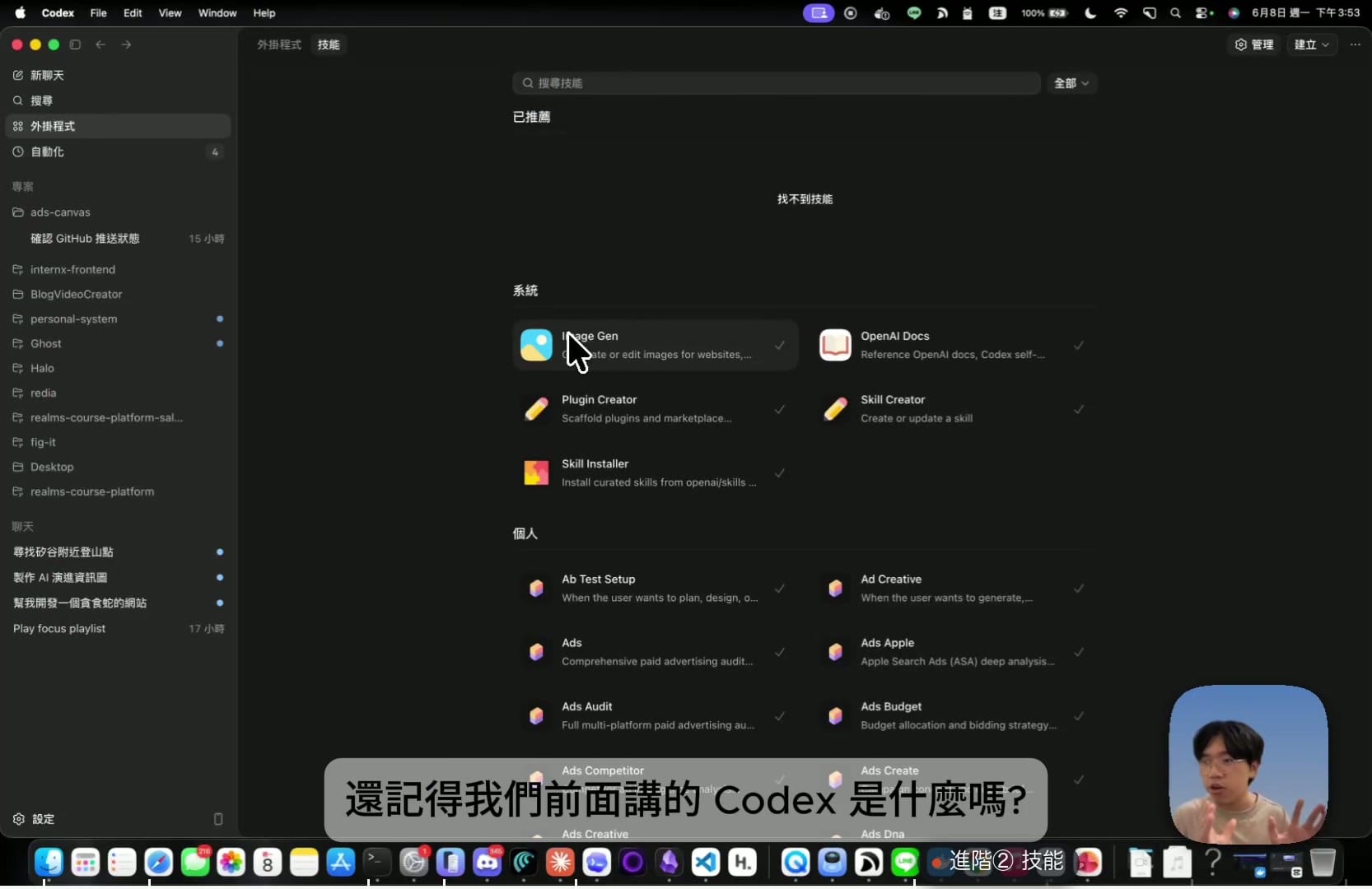The image size is (1372, 889).
Task: Go forward with the right arrow
Action: pyautogui.click(x=126, y=44)
